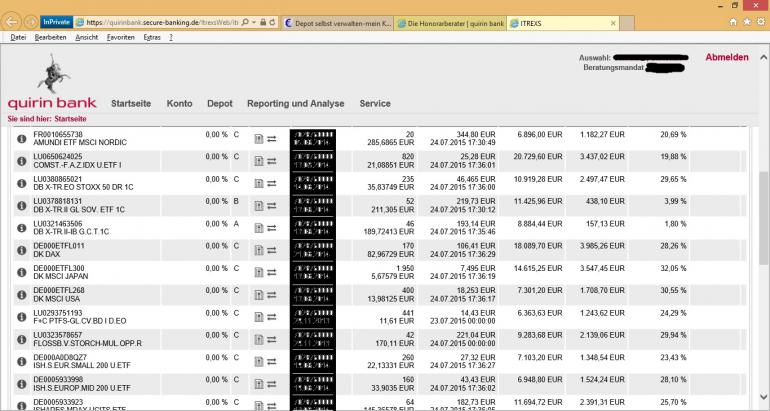Switch to Depot selbst verwalten tab

coord(337,23)
